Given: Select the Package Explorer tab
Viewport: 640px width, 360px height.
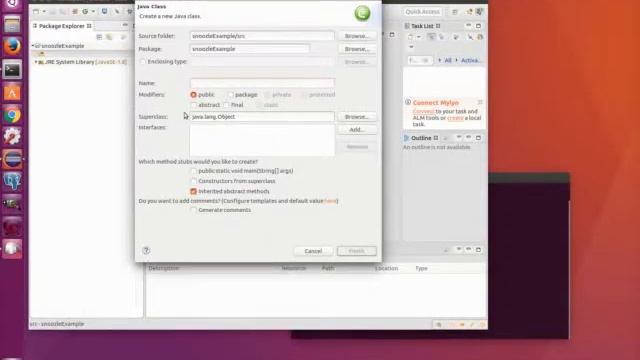Looking at the screenshot, I should coord(62,26).
